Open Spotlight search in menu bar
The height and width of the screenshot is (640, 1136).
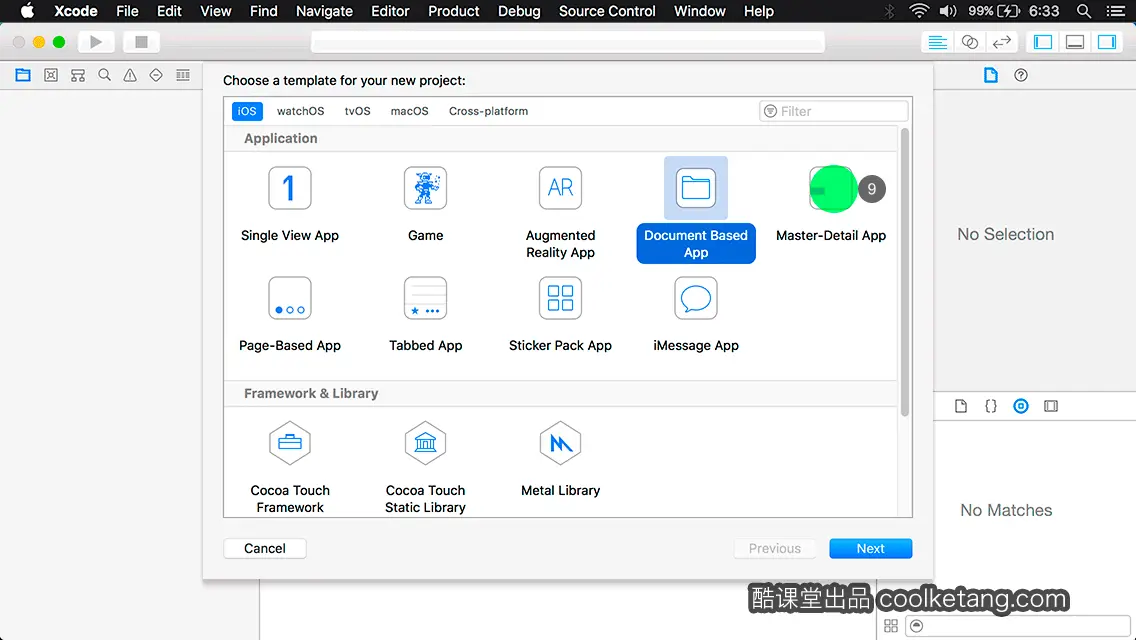1084,11
